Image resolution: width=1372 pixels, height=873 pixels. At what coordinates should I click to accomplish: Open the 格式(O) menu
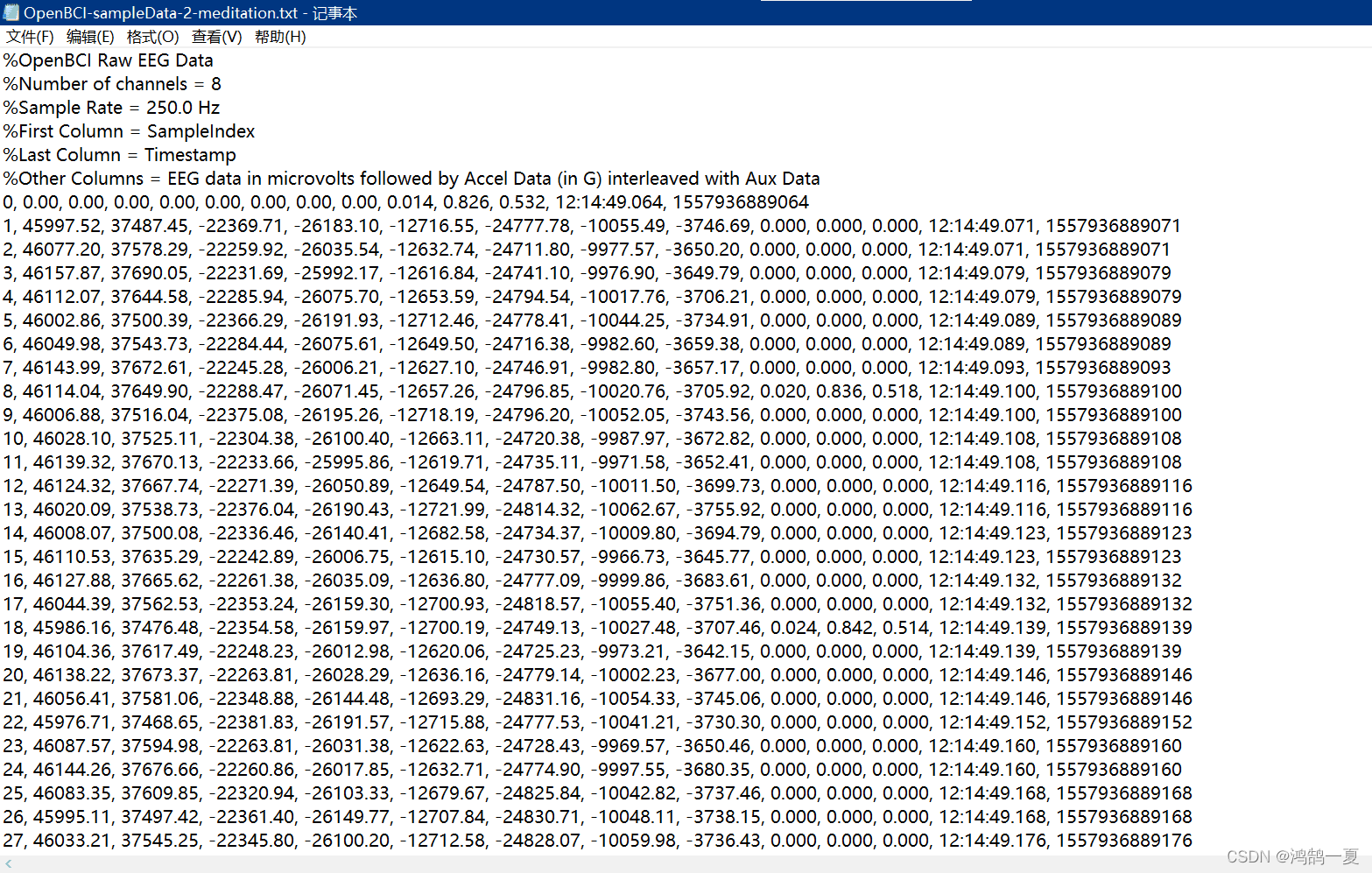152,37
